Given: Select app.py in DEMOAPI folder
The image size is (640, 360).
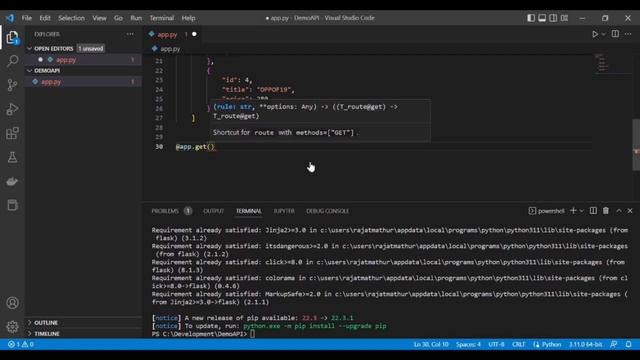Looking at the screenshot, I should (x=83, y=82).
